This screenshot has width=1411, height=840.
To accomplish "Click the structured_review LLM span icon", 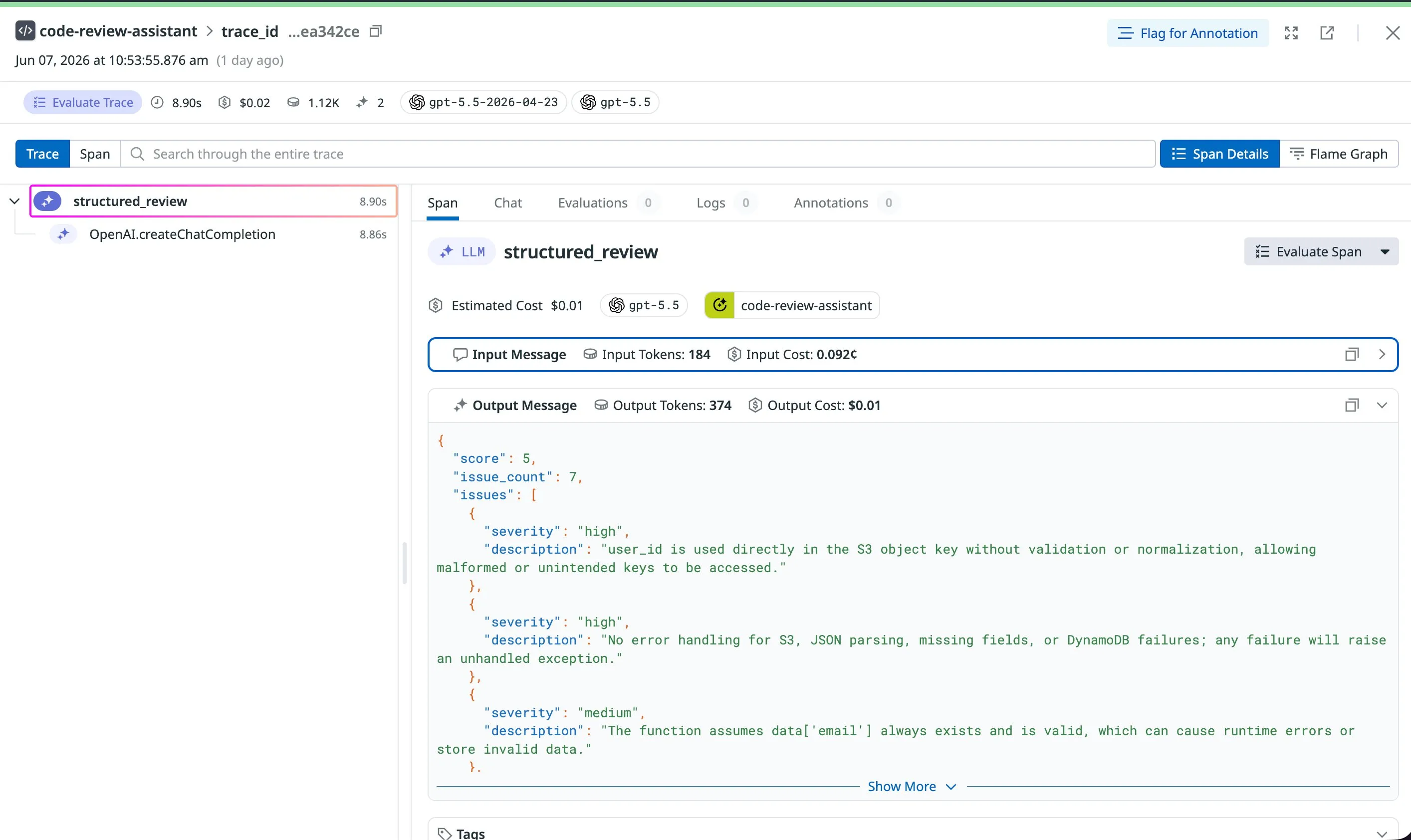I will point(47,201).
